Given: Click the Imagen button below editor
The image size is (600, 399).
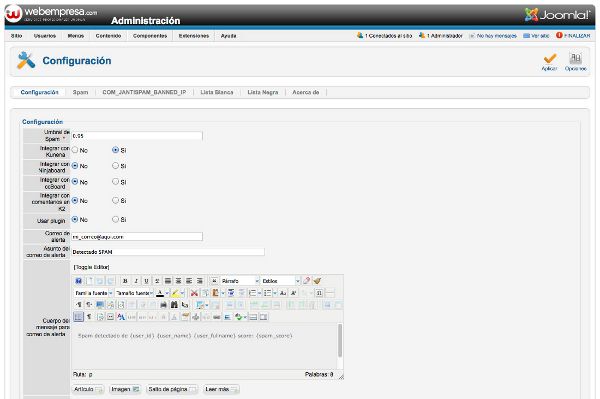Looking at the screenshot, I should click(x=125, y=389).
